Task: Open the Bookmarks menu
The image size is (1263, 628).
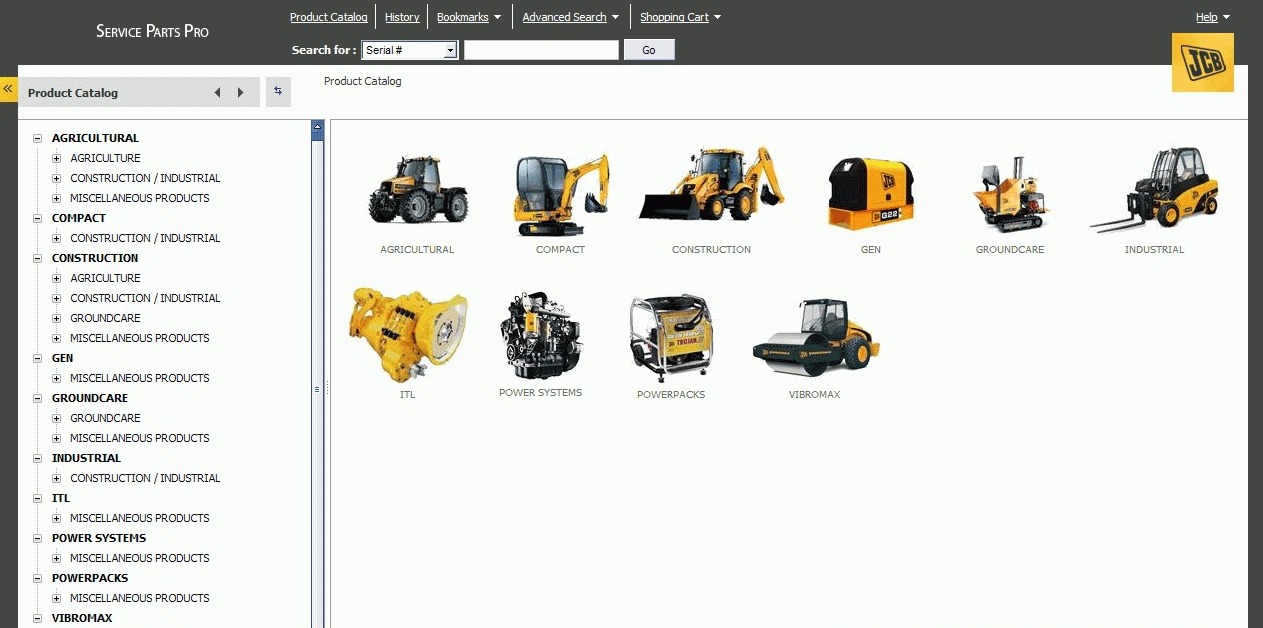Action: click(x=468, y=17)
